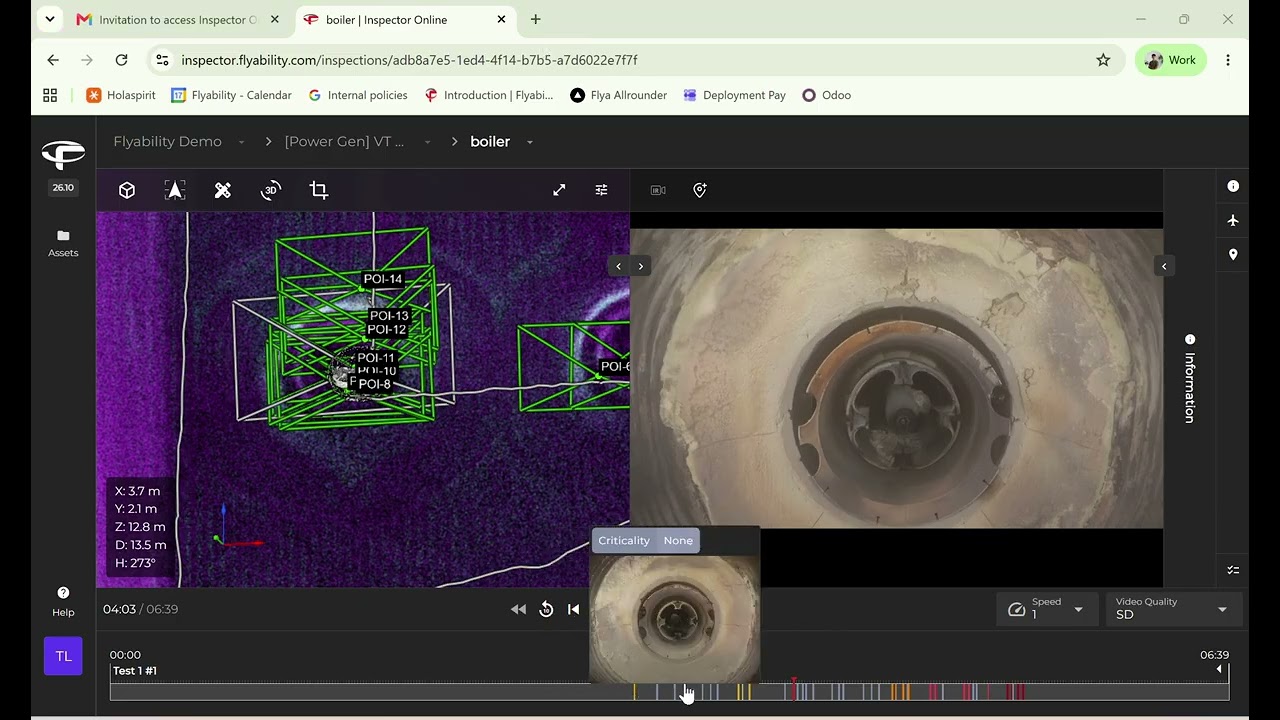Add a point of interest marker

pyautogui.click(x=700, y=190)
